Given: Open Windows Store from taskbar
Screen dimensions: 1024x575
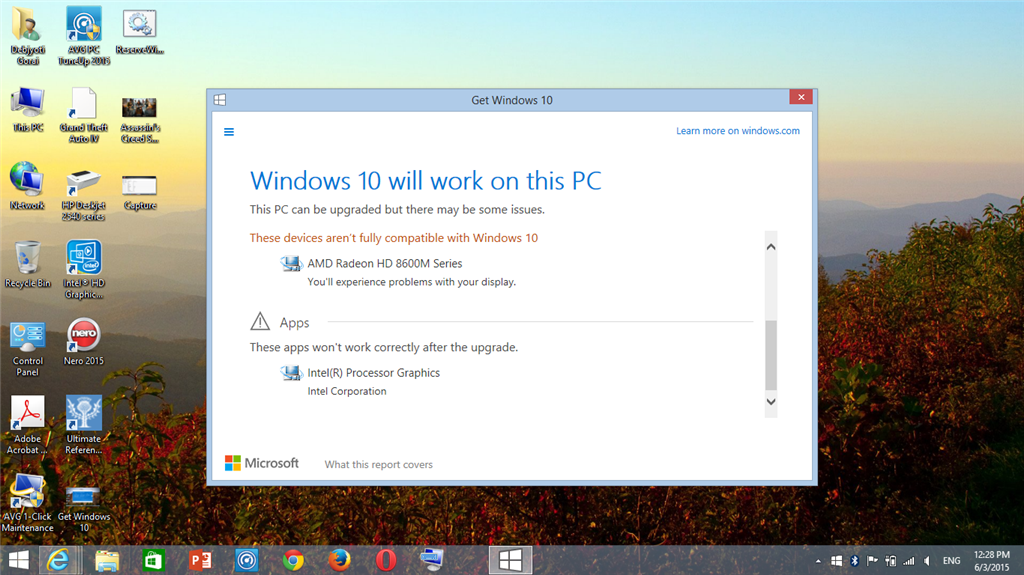Looking at the screenshot, I should point(153,560).
